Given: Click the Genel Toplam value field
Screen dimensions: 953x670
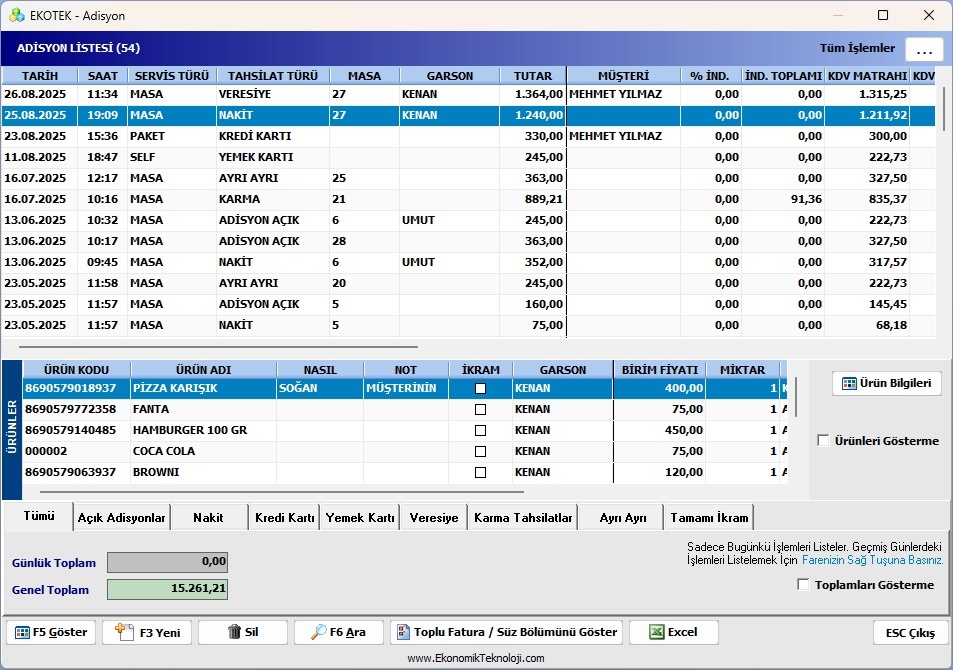Looking at the screenshot, I should pyautogui.click(x=168, y=589).
